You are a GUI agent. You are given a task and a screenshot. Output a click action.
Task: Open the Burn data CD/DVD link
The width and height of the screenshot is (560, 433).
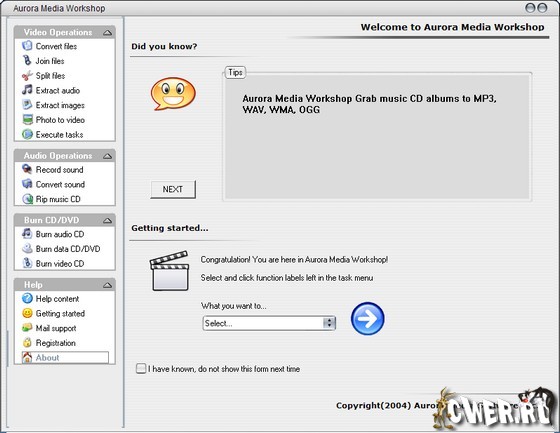click(x=68, y=249)
